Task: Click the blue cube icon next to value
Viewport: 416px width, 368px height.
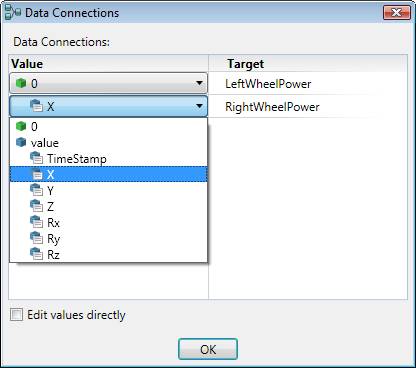Action: pos(21,142)
